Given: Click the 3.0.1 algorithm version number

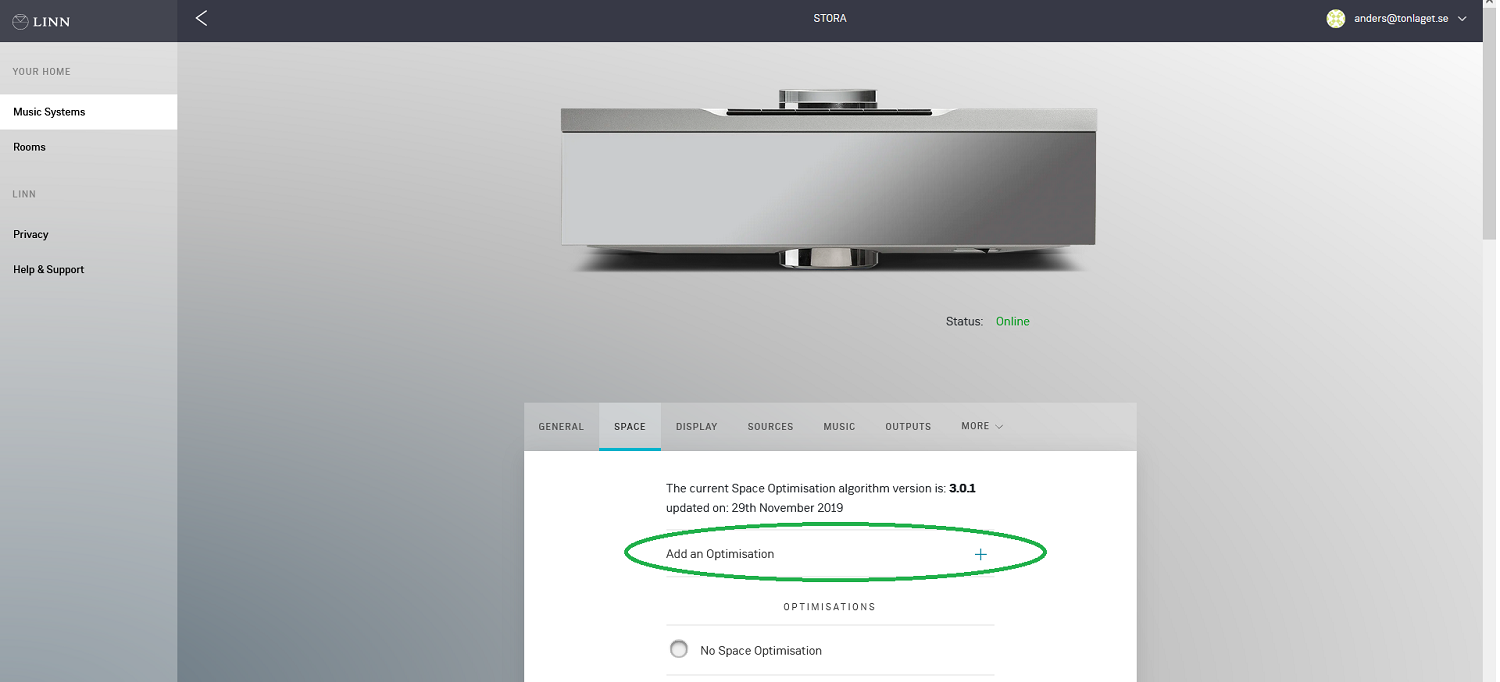Looking at the screenshot, I should [962, 489].
